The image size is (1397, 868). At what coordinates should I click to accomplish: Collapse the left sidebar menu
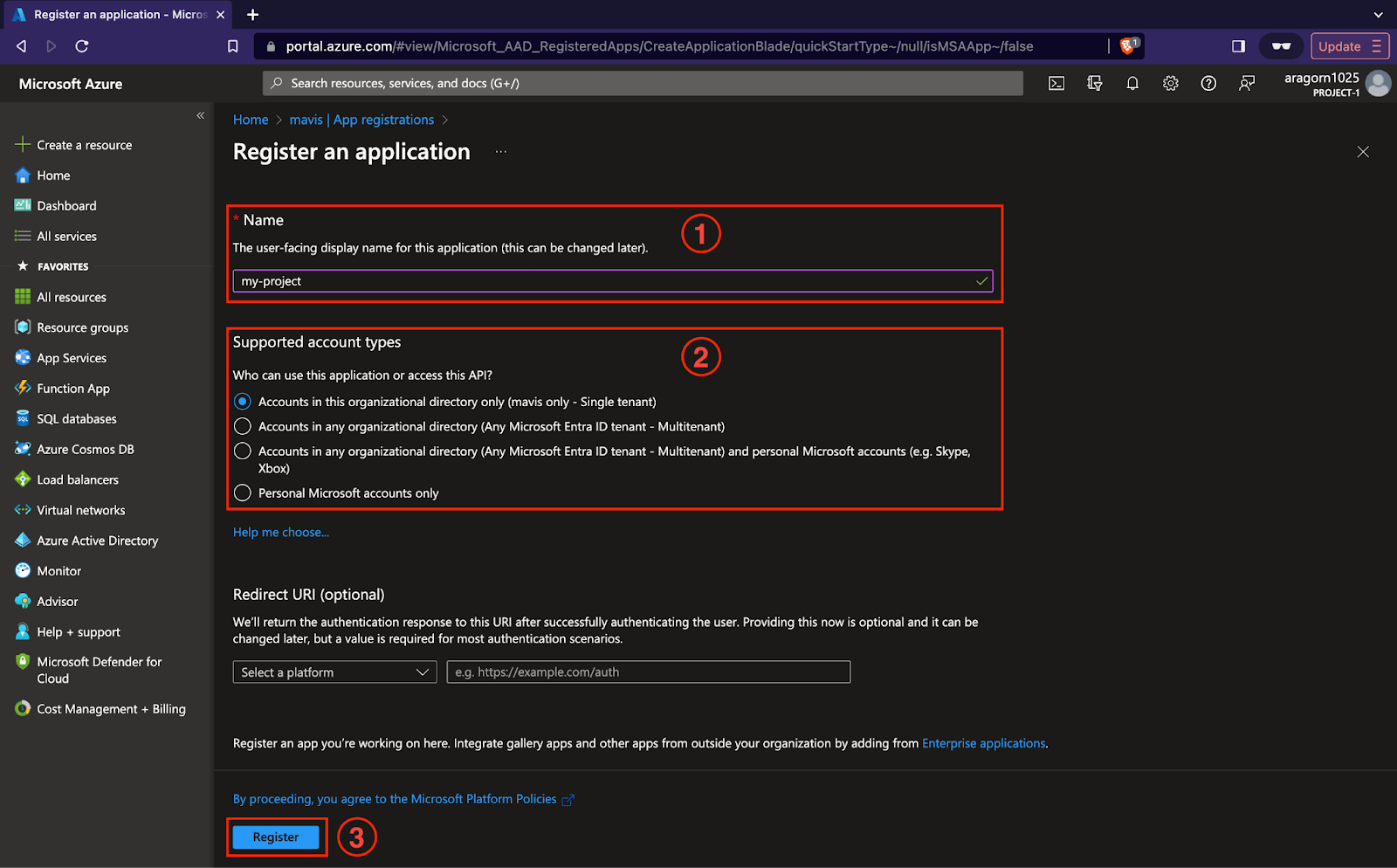(201, 115)
